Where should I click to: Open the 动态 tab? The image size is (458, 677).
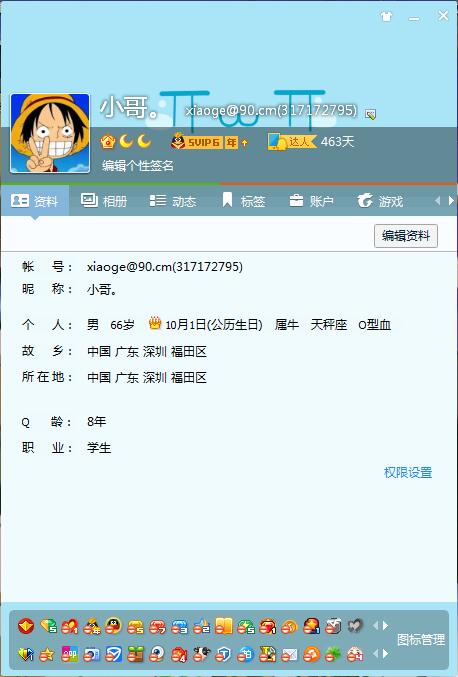tap(173, 201)
